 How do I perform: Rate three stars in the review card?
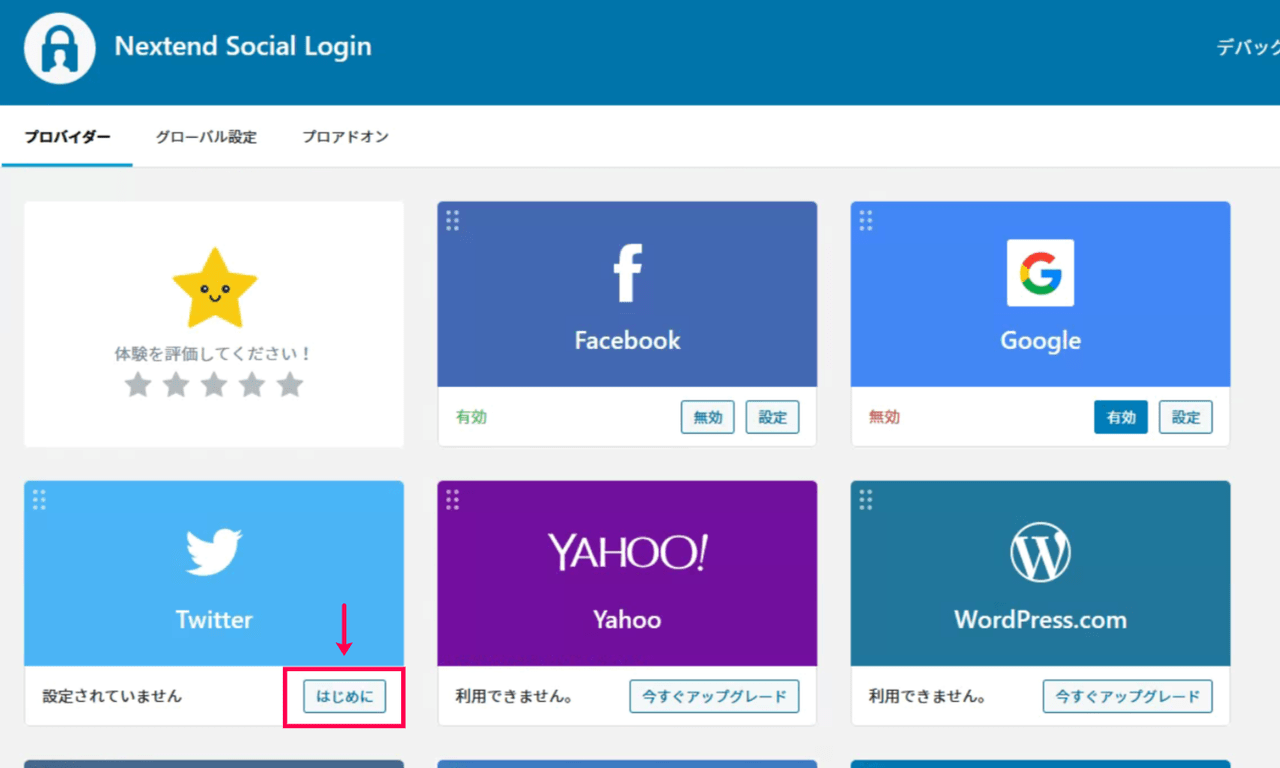coord(214,384)
